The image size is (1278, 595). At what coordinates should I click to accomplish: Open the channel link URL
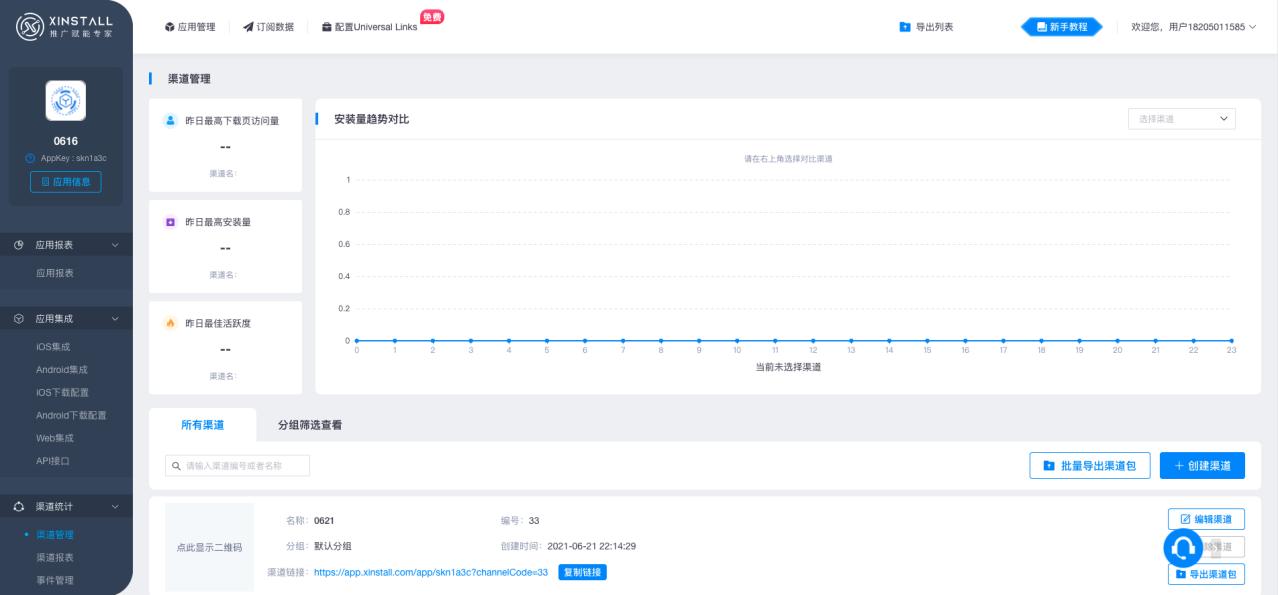431,572
